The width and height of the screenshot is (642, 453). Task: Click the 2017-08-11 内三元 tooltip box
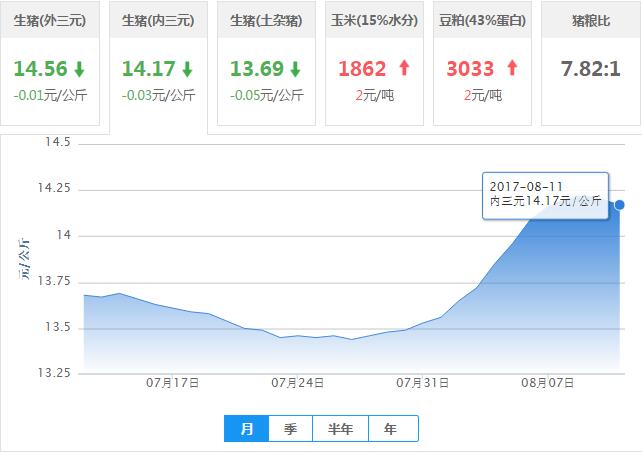coord(545,196)
